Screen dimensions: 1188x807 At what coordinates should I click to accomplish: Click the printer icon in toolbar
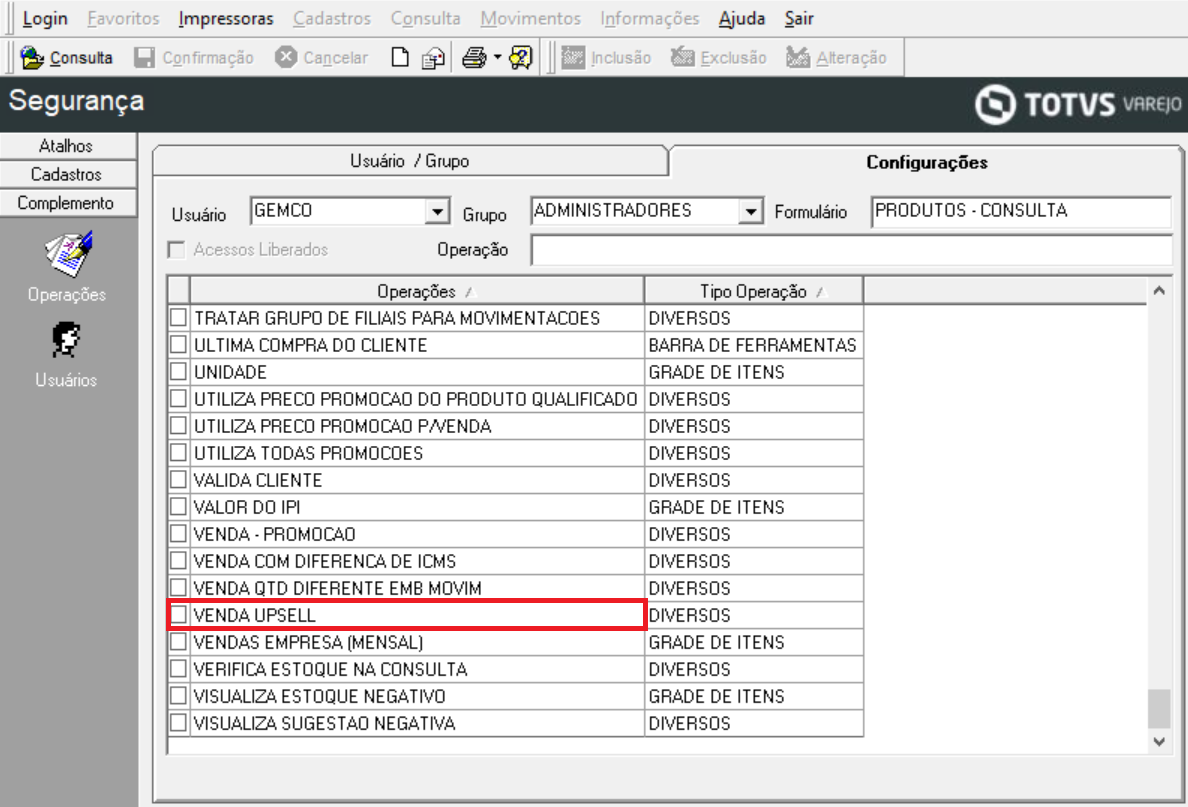[x=474, y=58]
